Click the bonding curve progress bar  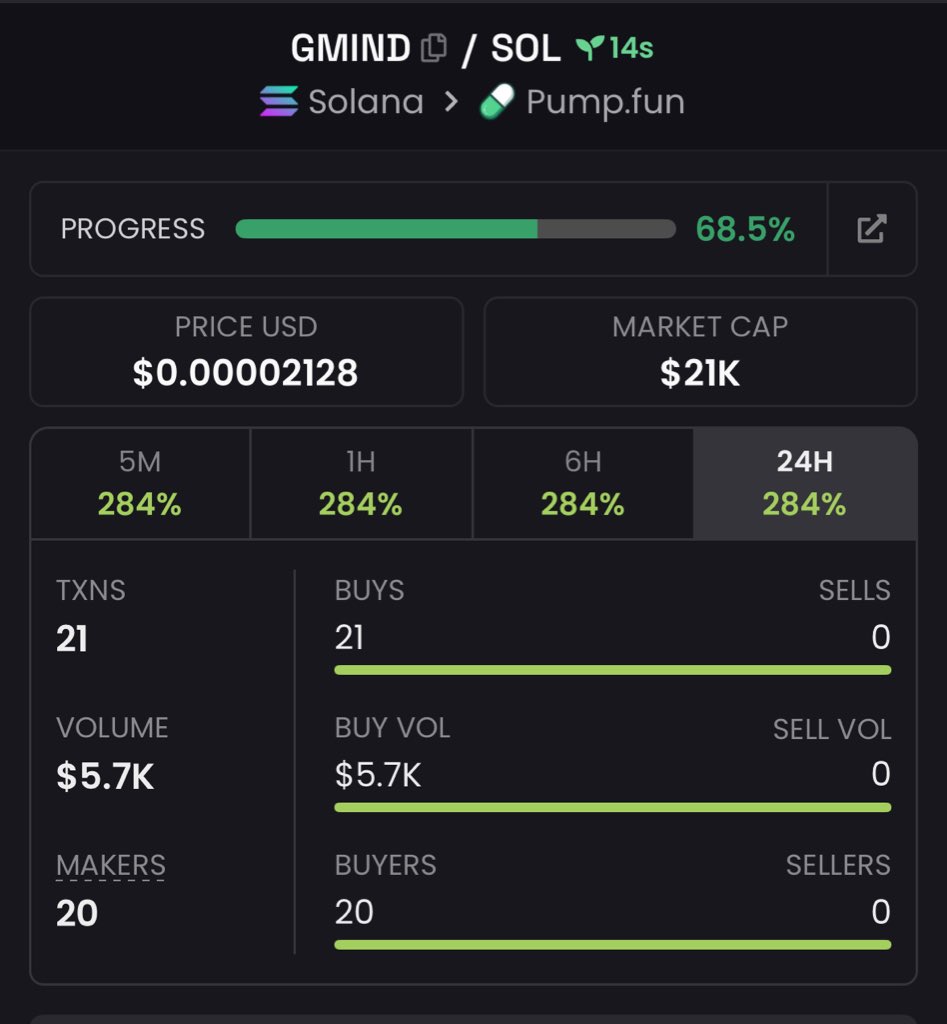(x=455, y=229)
